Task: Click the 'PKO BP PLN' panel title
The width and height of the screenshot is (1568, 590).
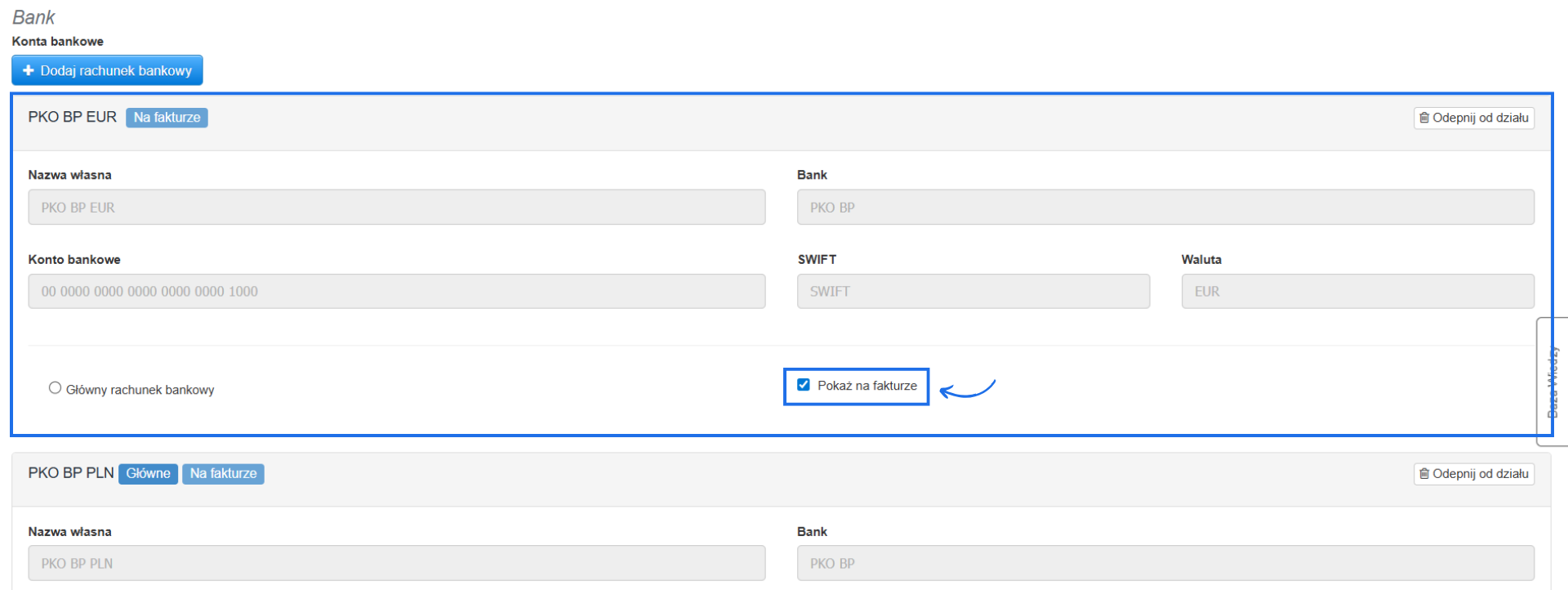Action: 70,473
